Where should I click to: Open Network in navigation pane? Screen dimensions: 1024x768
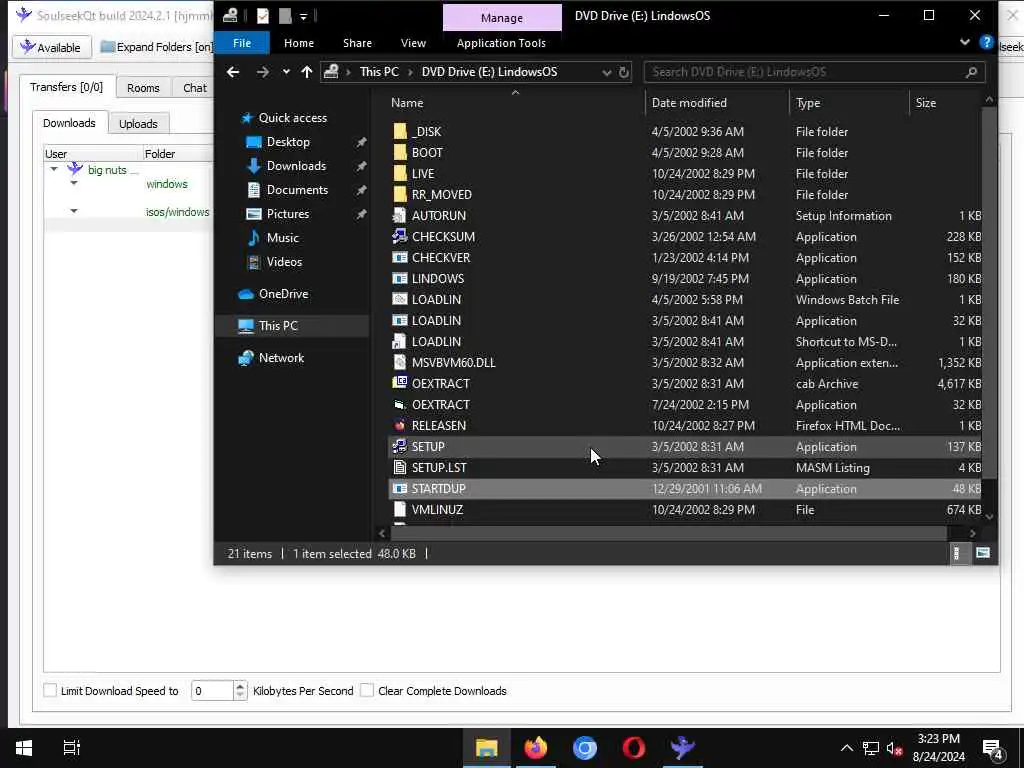coord(281,358)
